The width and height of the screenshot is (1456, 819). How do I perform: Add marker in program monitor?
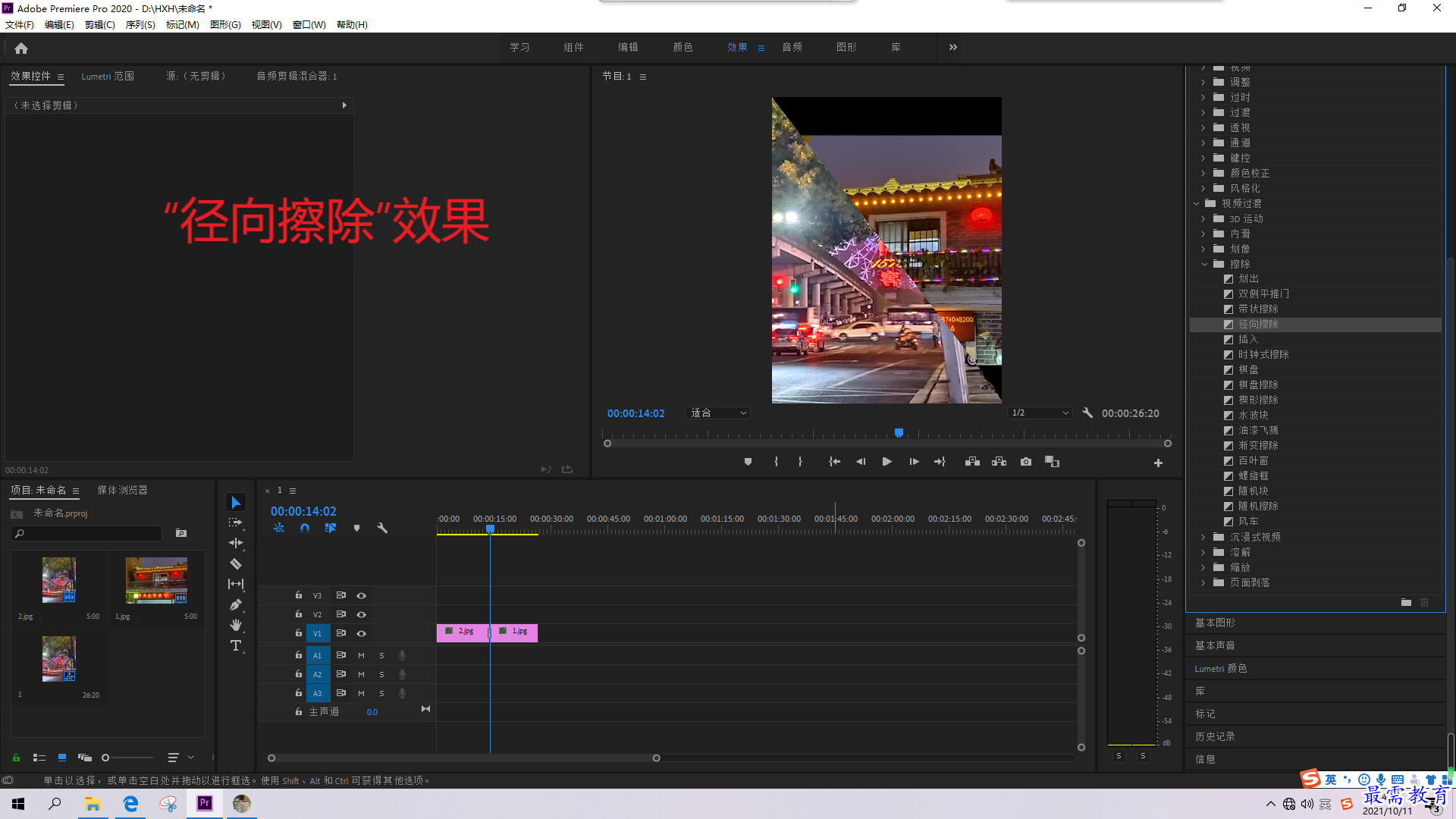point(748,462)
